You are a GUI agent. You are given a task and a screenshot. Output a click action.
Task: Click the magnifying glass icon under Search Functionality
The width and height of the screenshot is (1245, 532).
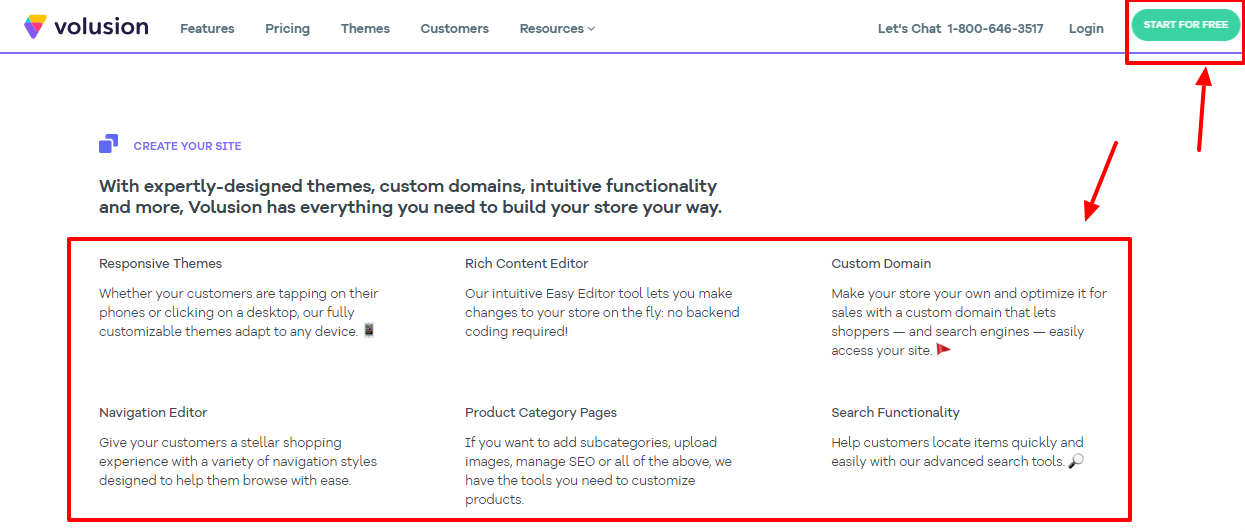tap(1076, 461)
